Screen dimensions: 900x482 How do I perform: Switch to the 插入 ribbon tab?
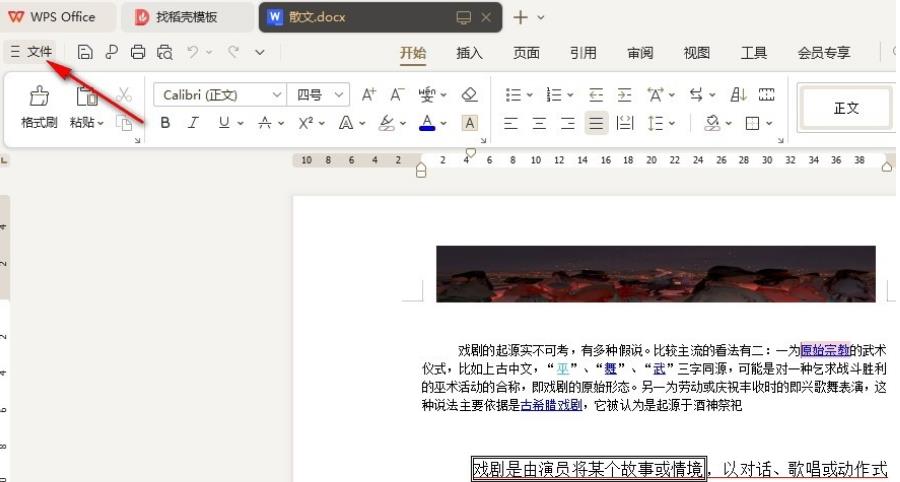pyautogui.click(x=469, y=53)
